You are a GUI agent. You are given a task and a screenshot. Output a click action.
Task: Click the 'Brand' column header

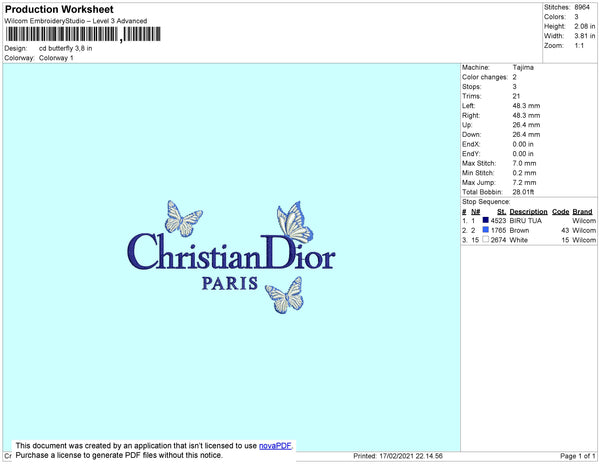pyautogui.click(x=582, y=212)
